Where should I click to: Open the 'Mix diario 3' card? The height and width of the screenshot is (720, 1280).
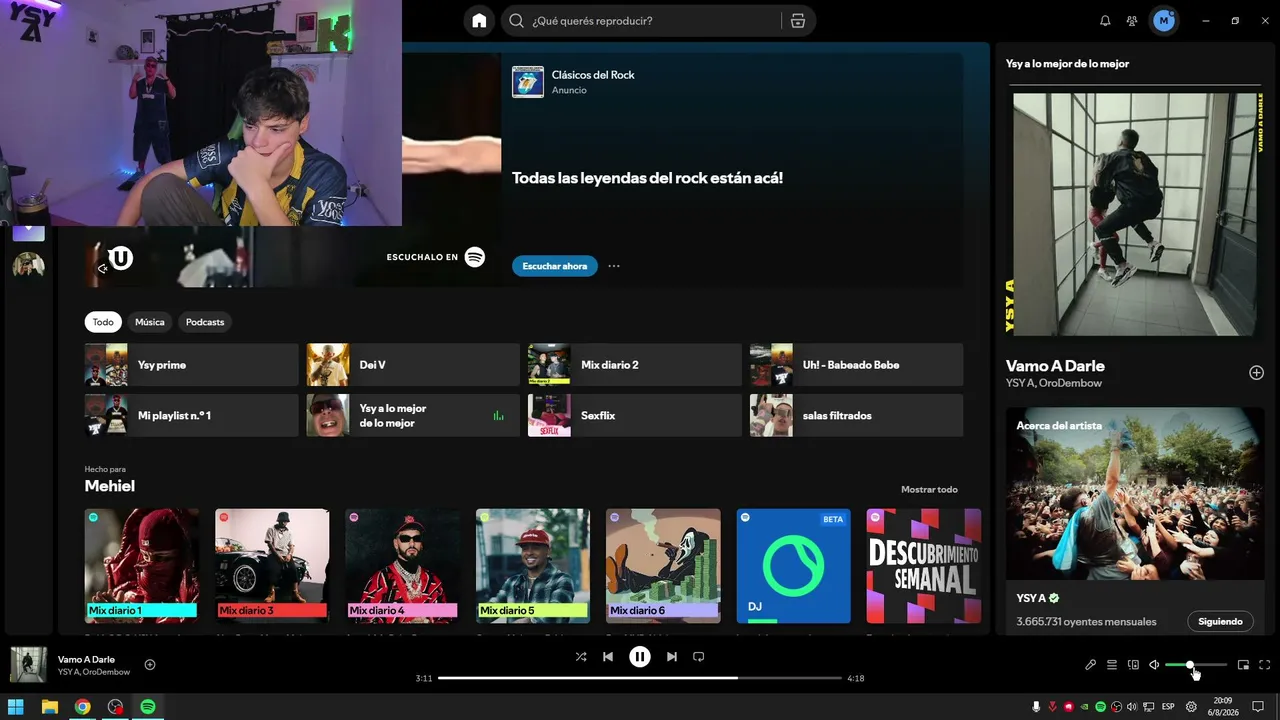[x=272, y=566]
